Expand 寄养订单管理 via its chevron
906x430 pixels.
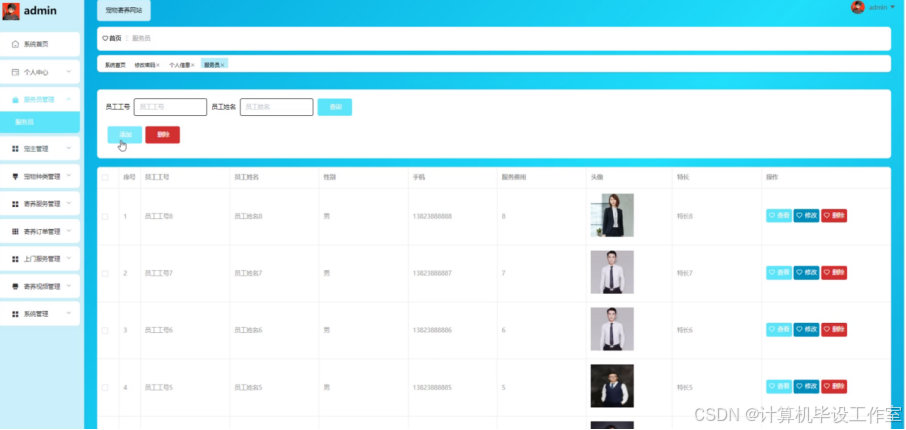(69, 231)
